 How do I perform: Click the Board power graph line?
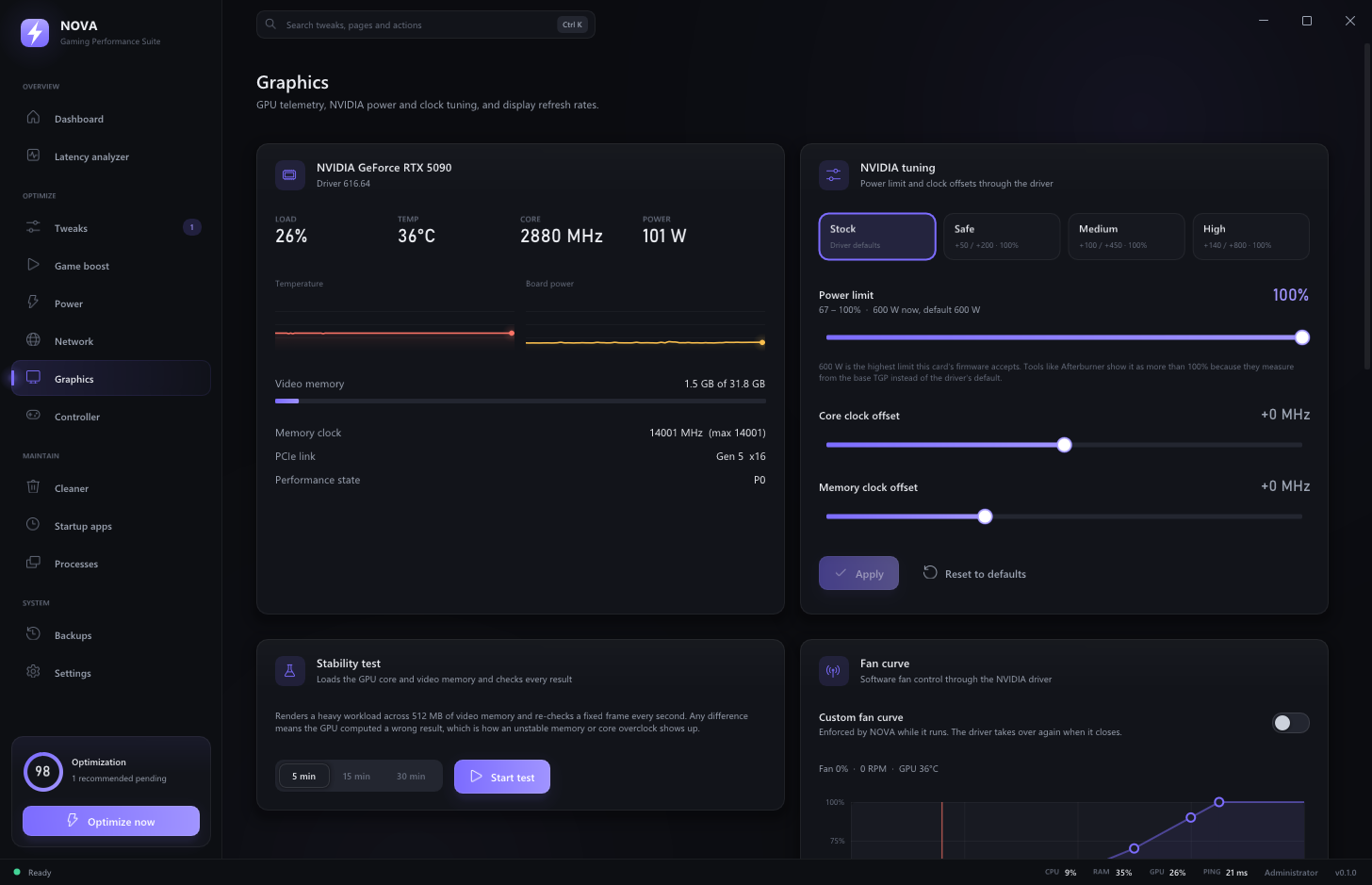point(645,342)
